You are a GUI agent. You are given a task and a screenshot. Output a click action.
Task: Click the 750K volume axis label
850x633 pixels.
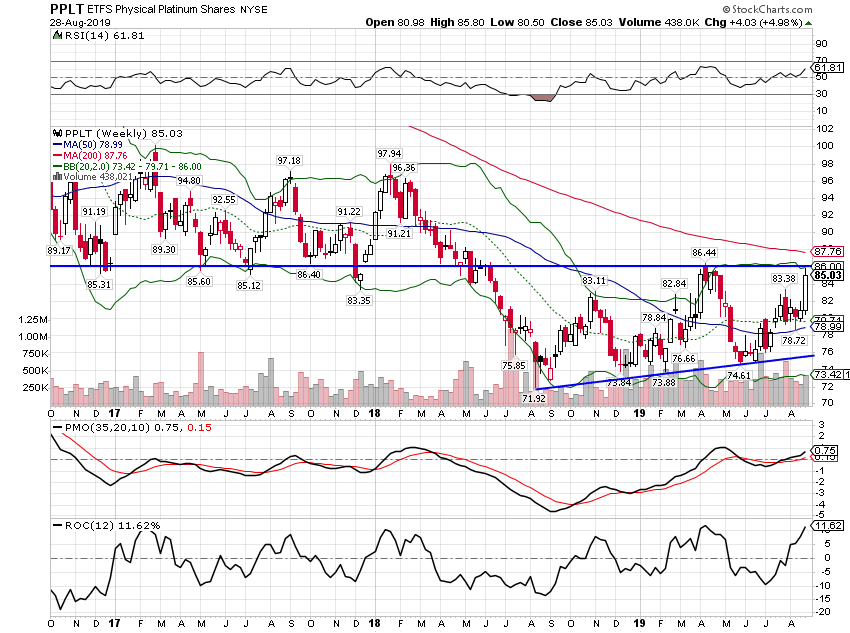[35, 354]
